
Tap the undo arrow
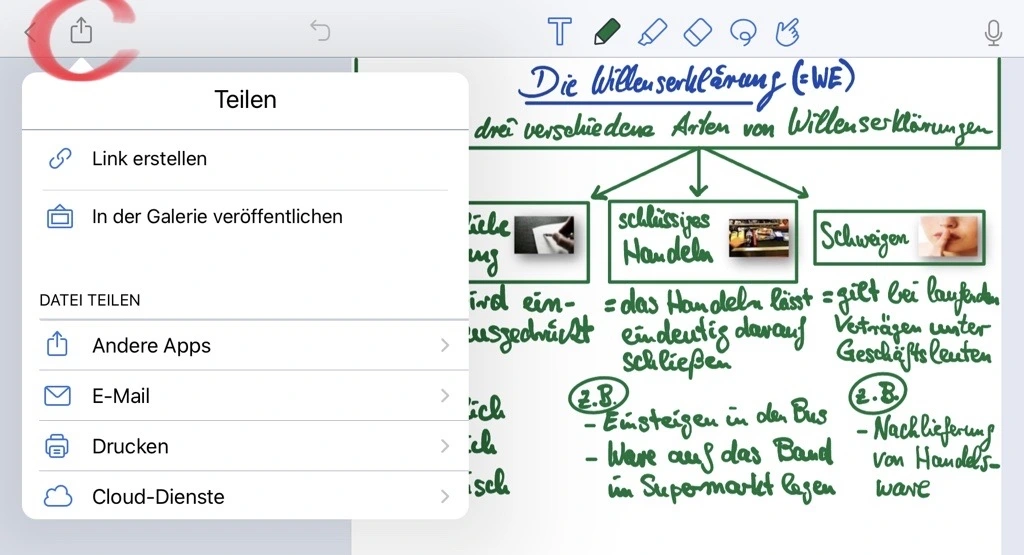[x=320, y=31]
